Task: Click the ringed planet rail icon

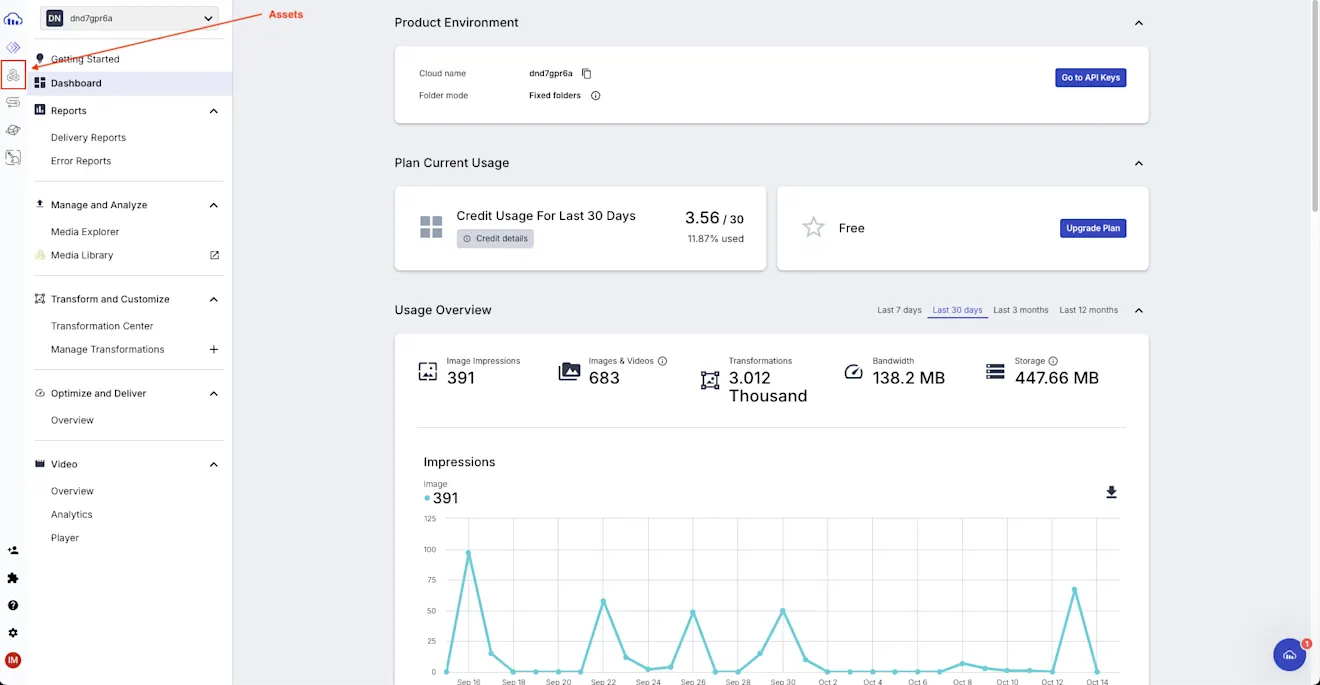Action: click(13, 130)
